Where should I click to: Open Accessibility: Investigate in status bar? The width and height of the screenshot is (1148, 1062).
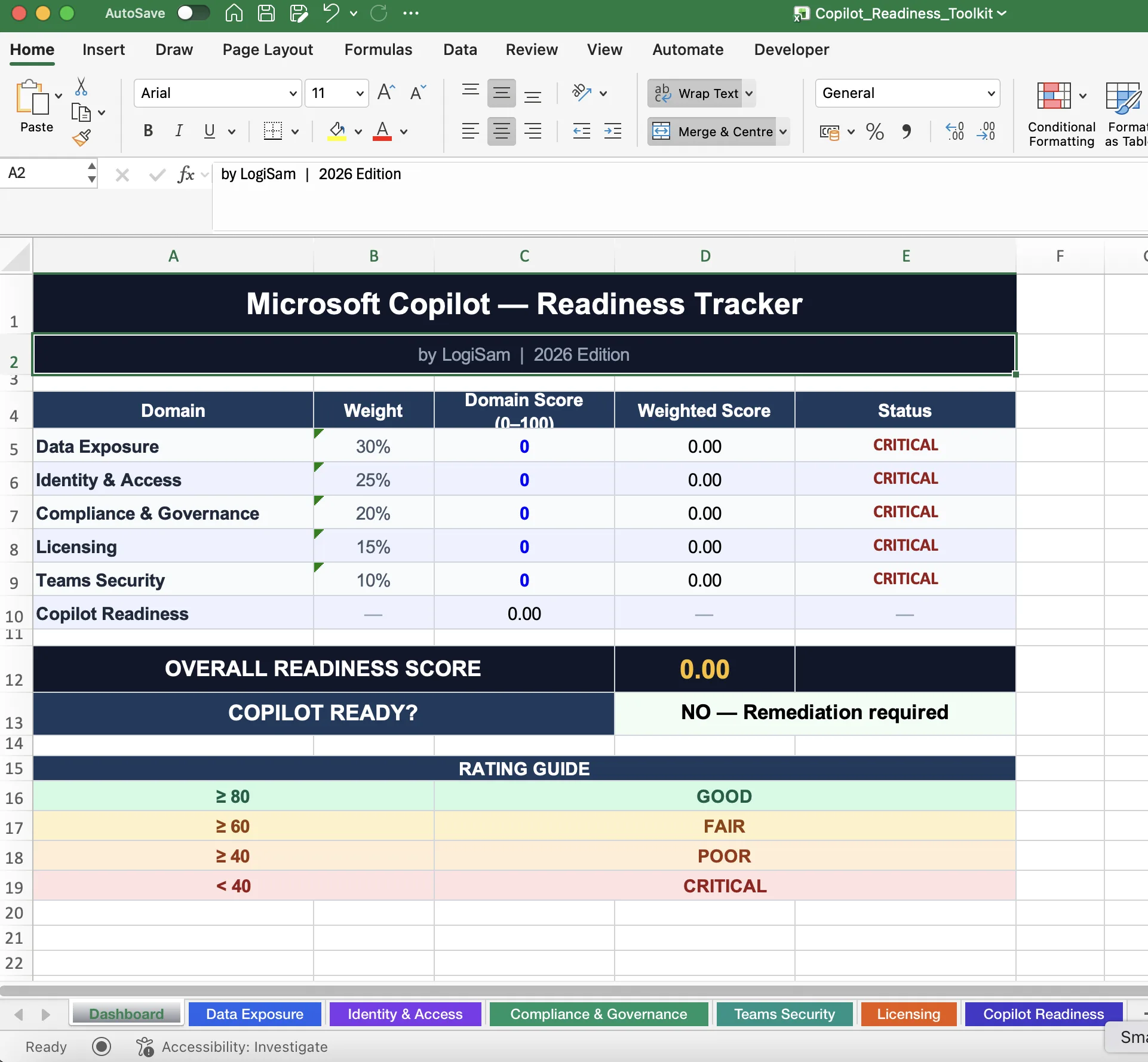(x=232, y=1046)
